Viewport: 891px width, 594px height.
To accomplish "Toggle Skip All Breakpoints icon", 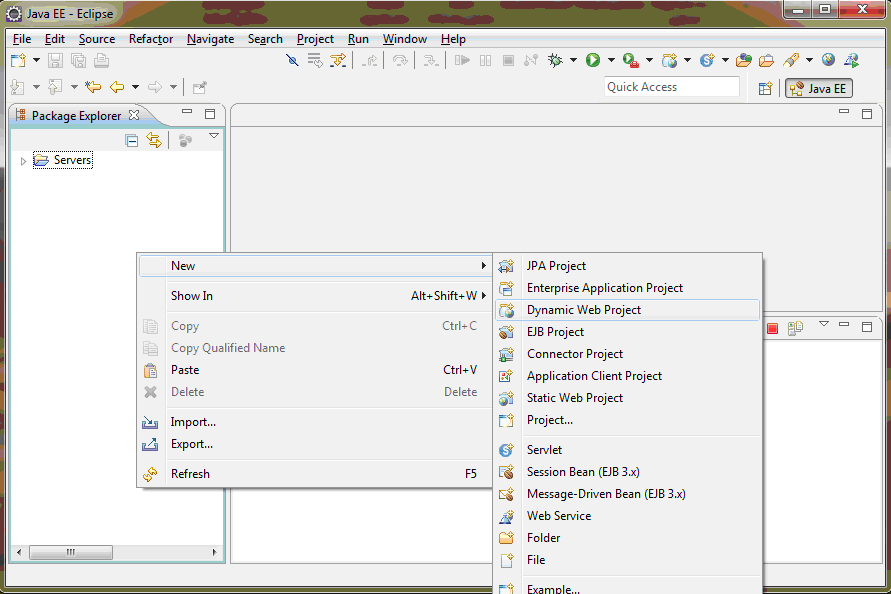I will (292, 60).
